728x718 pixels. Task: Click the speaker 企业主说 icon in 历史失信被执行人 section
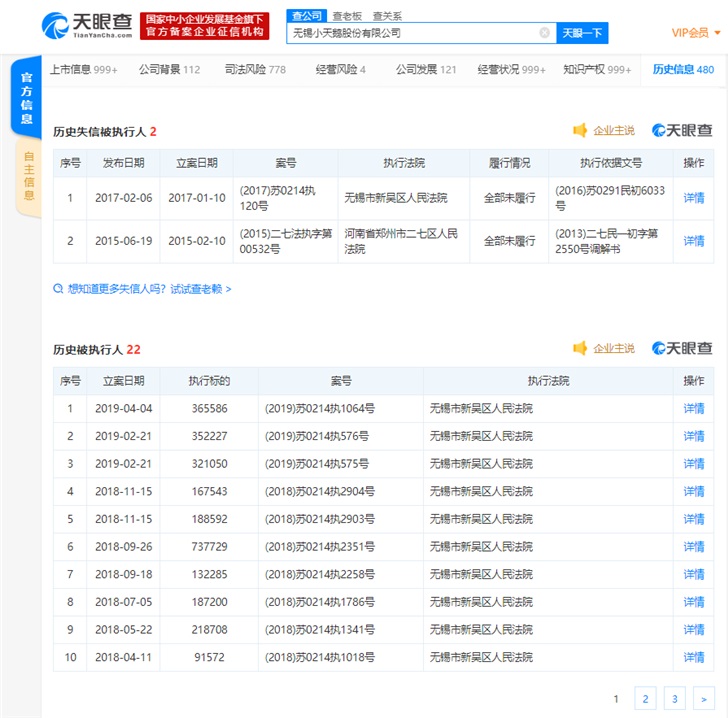tap(580, 131)
